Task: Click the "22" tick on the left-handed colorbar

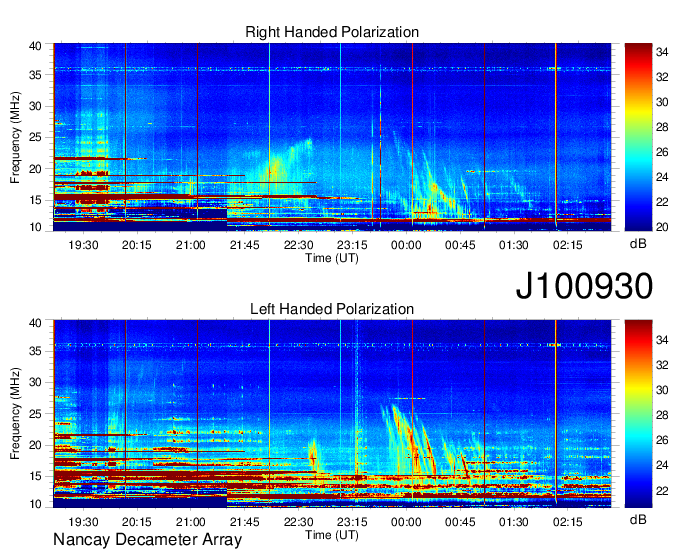Action: click(x=662, y=491)
